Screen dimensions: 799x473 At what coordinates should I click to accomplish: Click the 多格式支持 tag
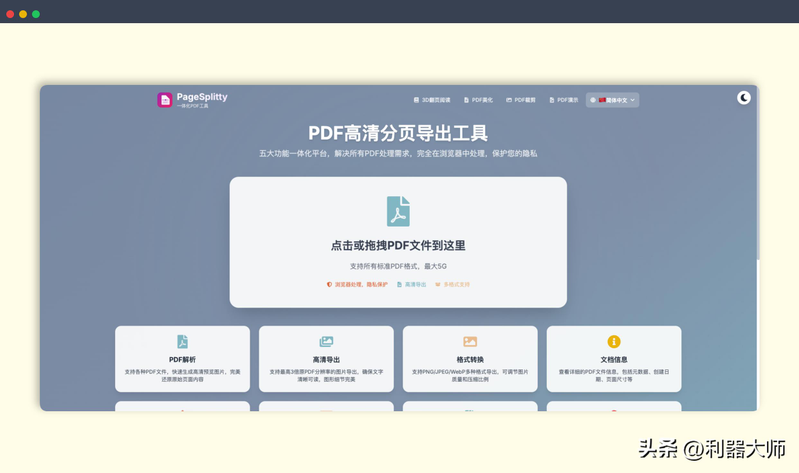click(452, 284)
